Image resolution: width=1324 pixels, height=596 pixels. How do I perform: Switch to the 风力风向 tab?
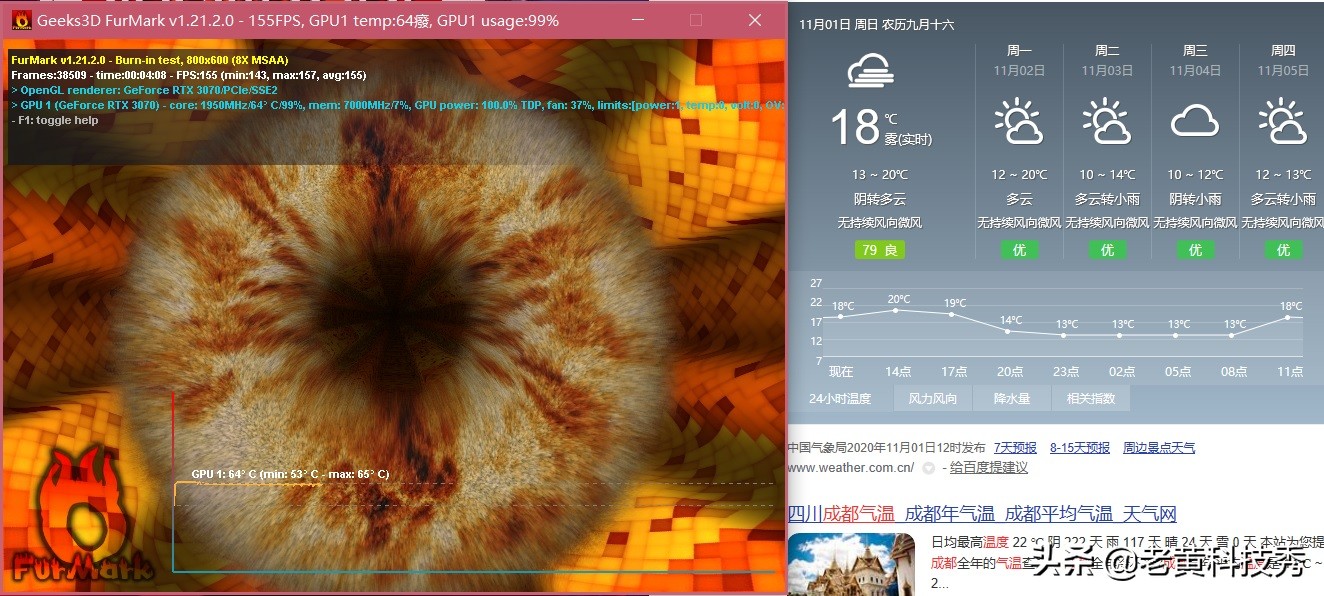pos(932,397)
